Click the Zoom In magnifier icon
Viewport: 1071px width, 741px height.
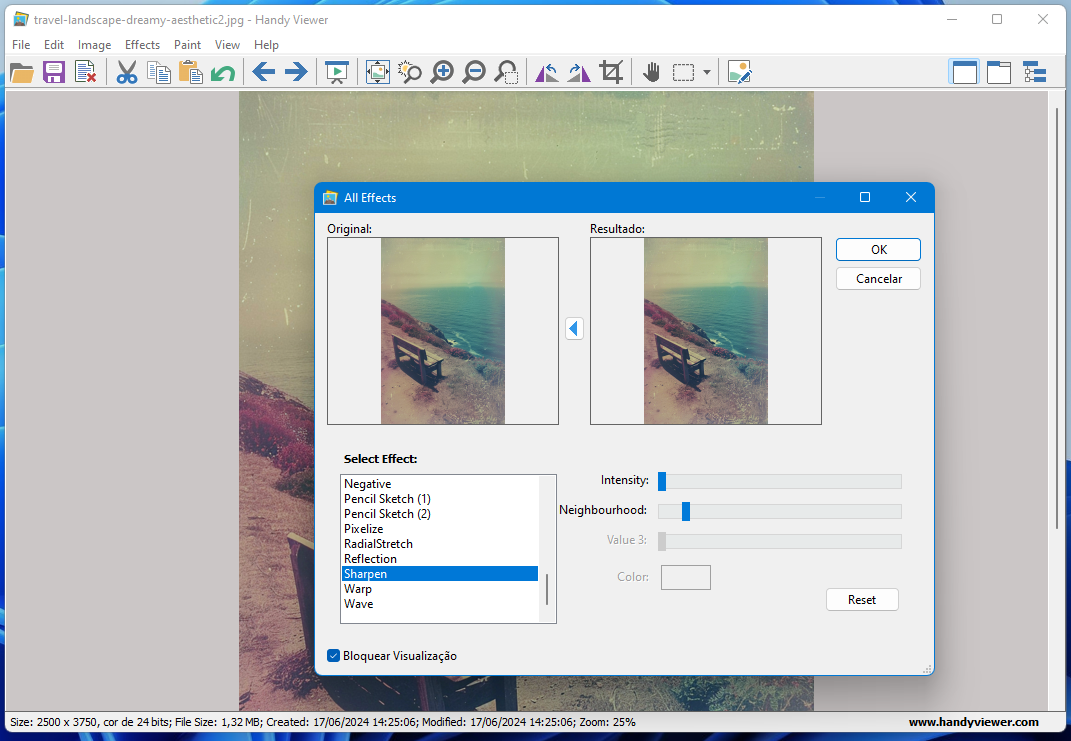(x=441, y=72)
